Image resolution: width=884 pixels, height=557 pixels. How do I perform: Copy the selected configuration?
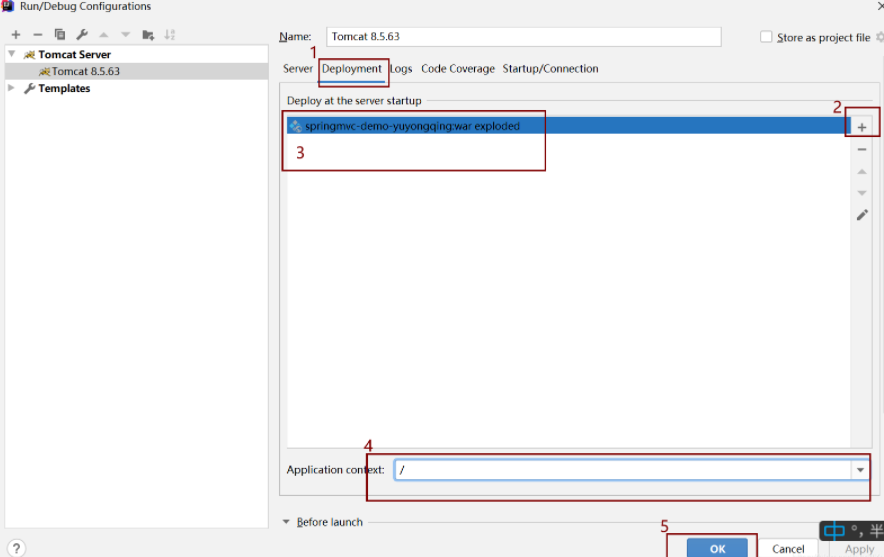(60, 35)
